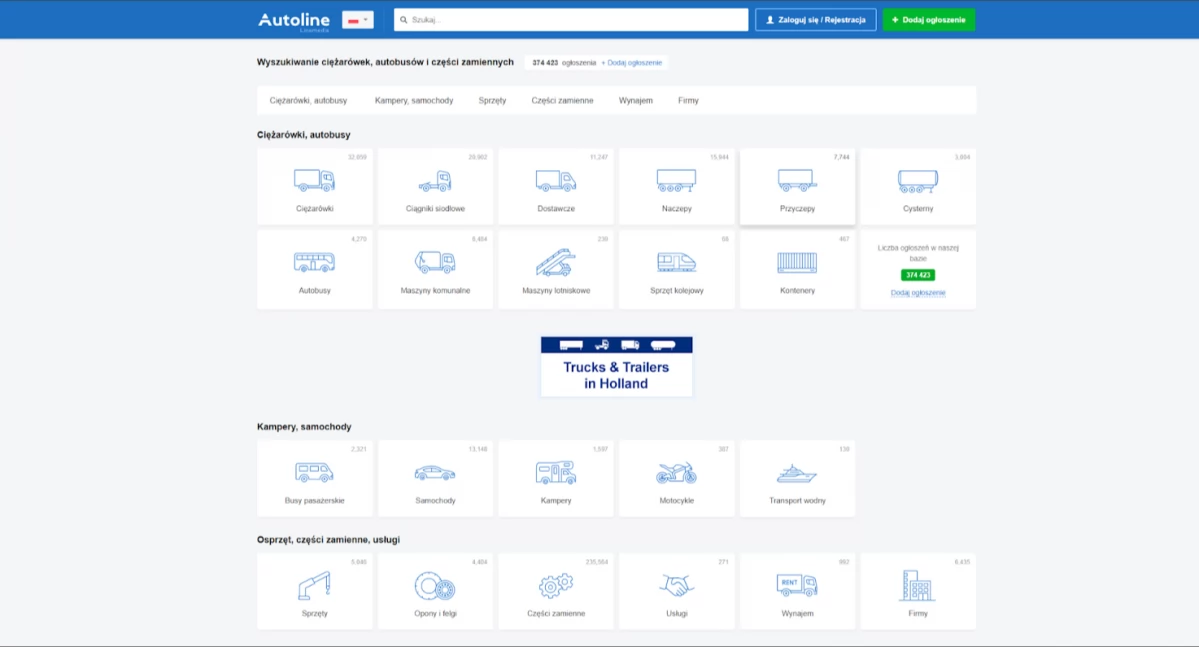This screenshot has height=647, width=1199.
Task: Choose the Opony i felgi tire icon
Action: (x=435, y=587)
